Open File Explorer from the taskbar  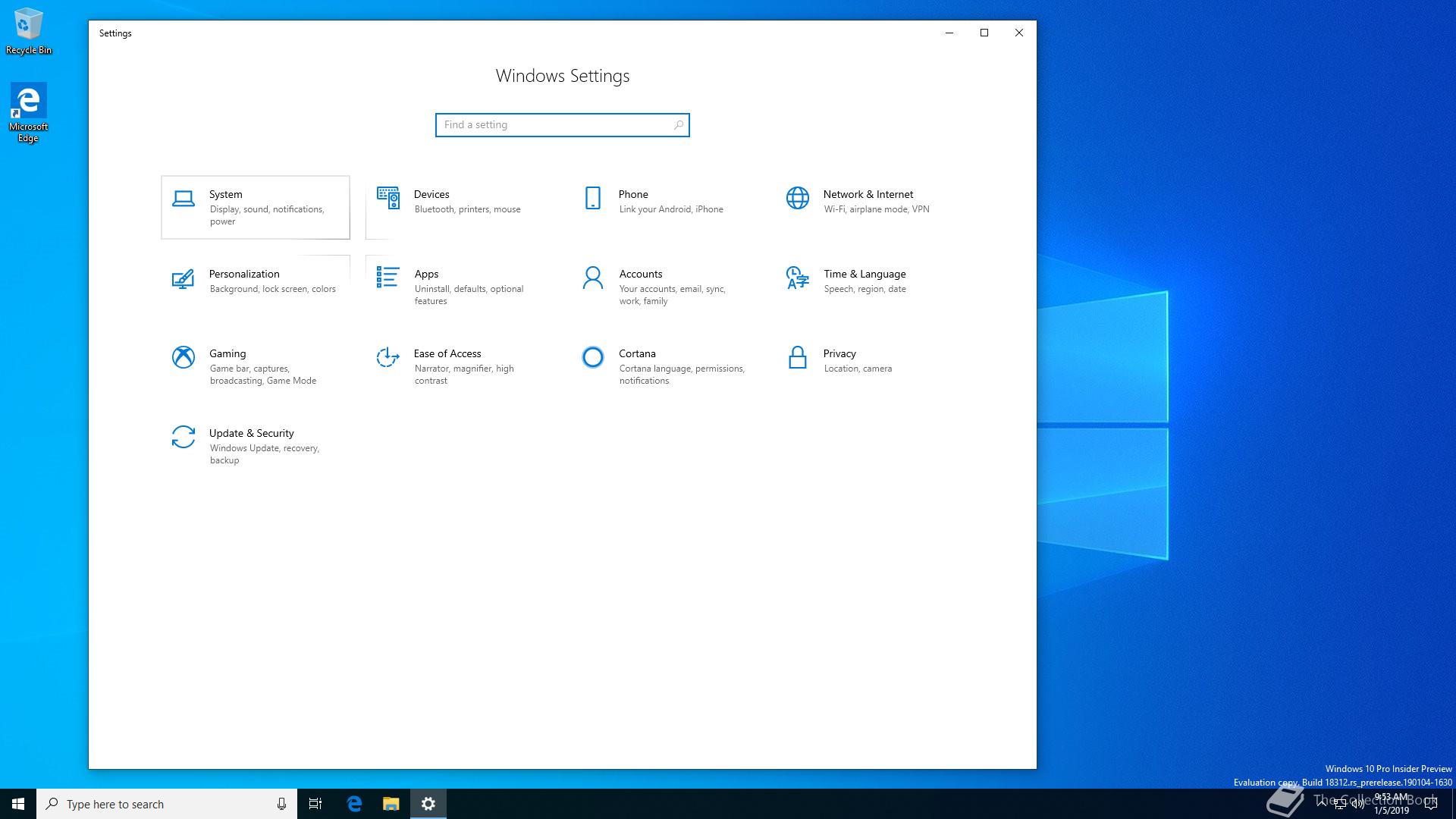(x=391, y=804)
